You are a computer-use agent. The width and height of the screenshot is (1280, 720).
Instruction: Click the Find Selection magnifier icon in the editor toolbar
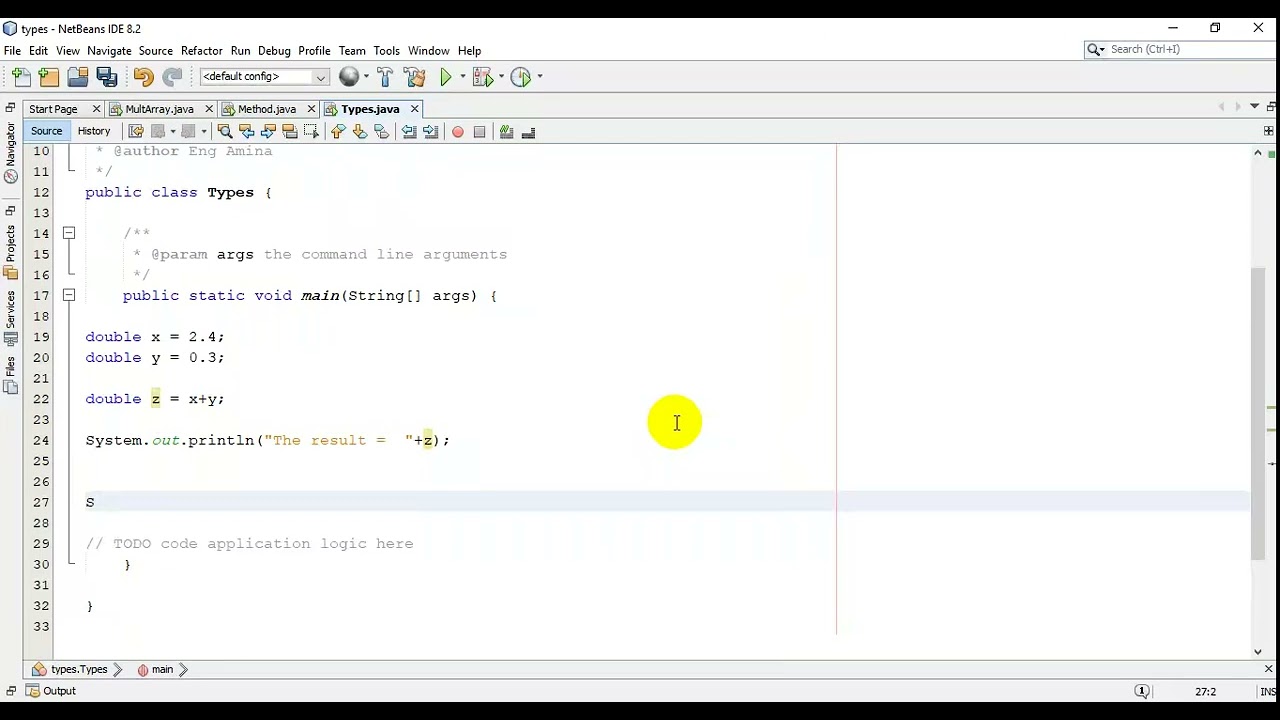tap(225, 132)
